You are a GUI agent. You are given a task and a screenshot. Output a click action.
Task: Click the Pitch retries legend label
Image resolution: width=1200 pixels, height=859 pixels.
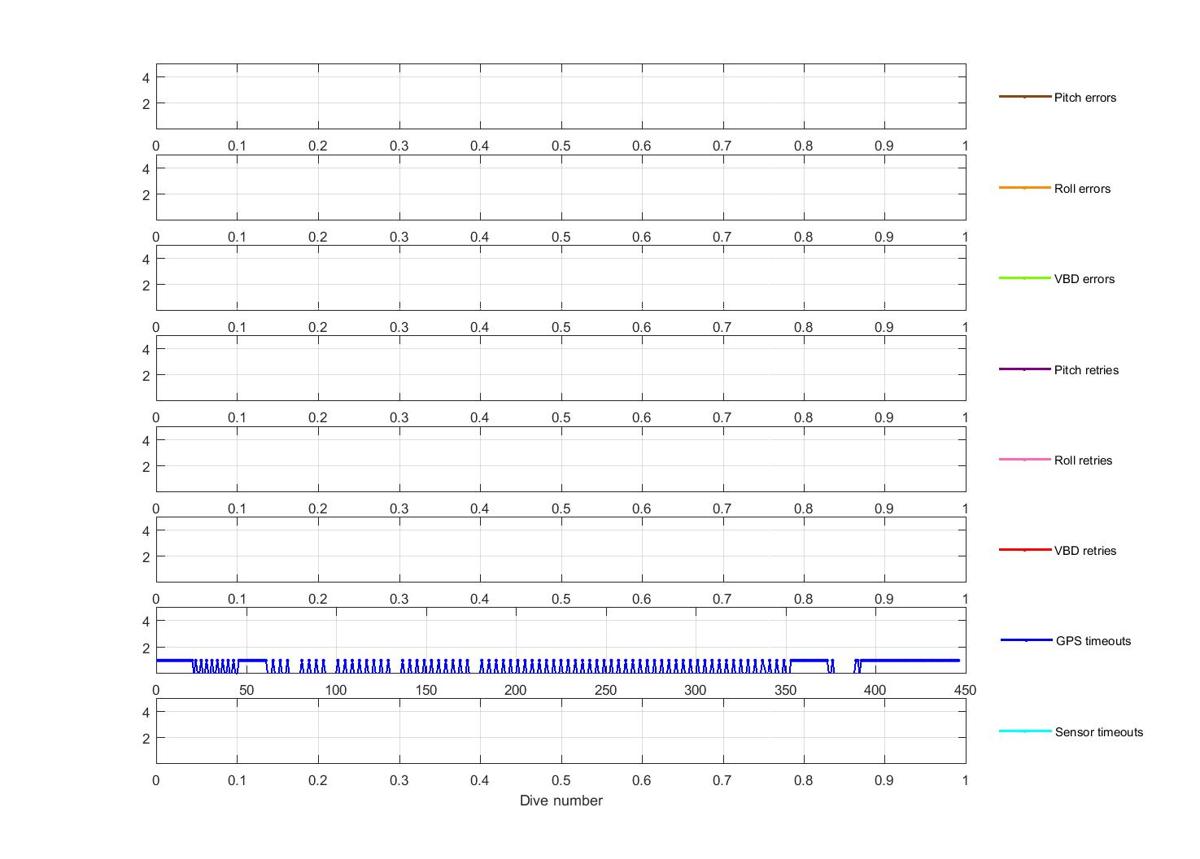point(1086,370)
